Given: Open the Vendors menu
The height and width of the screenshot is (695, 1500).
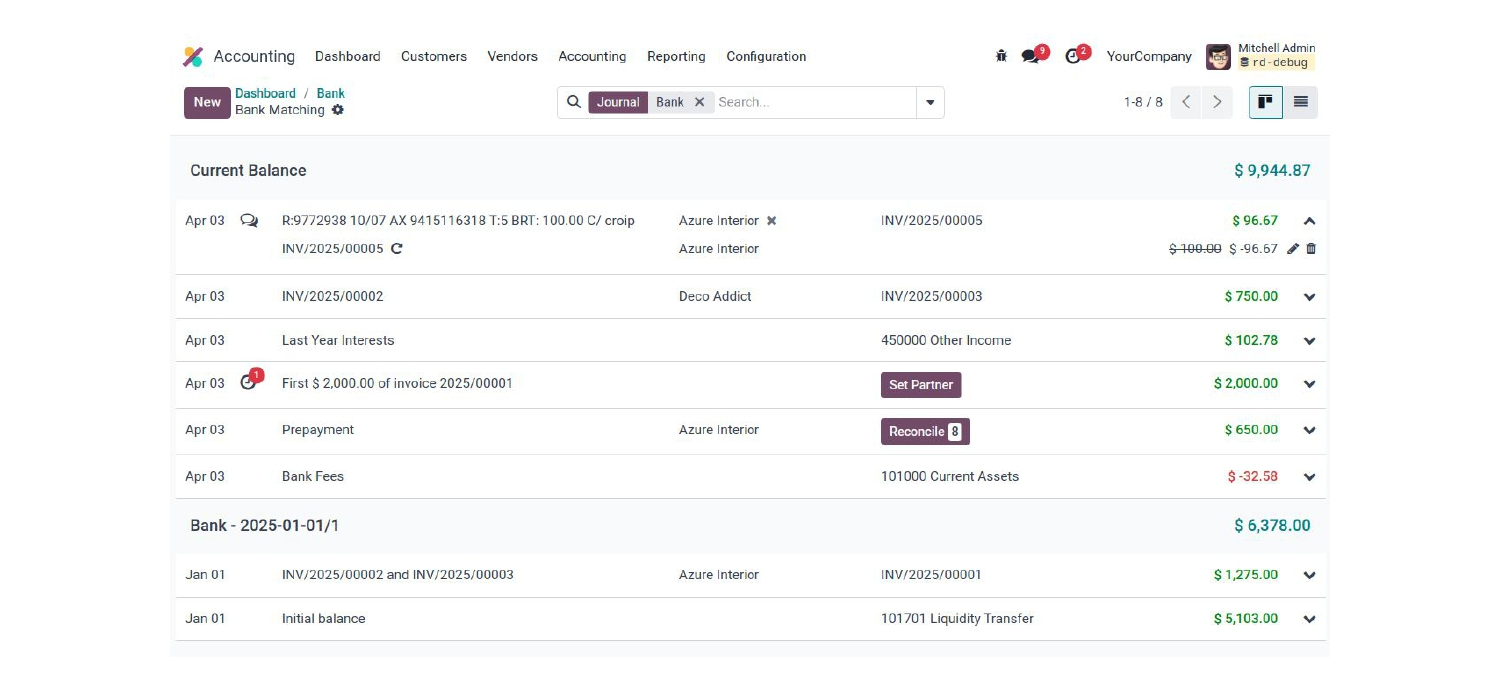Looking at the screenshot, I should [x=512, y=57].
